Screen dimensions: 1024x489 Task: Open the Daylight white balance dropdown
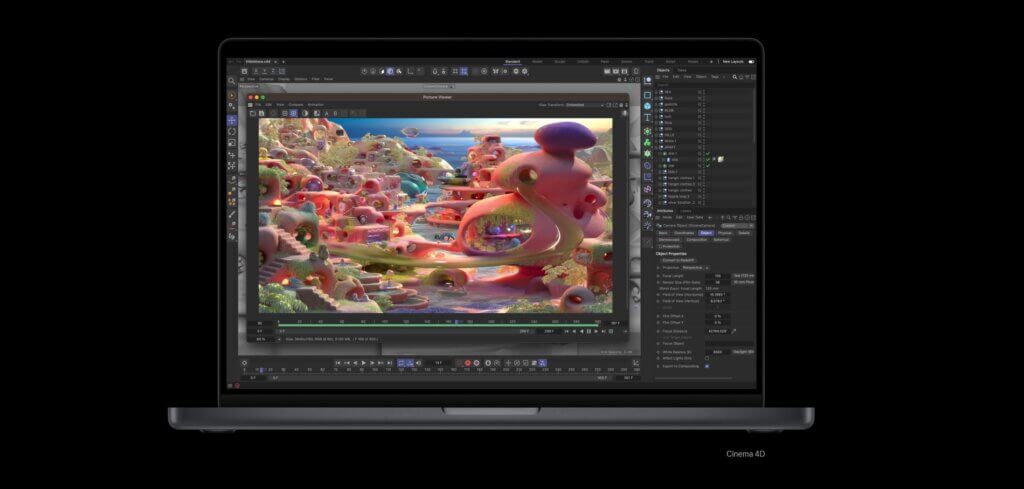[x=743, y=352]
